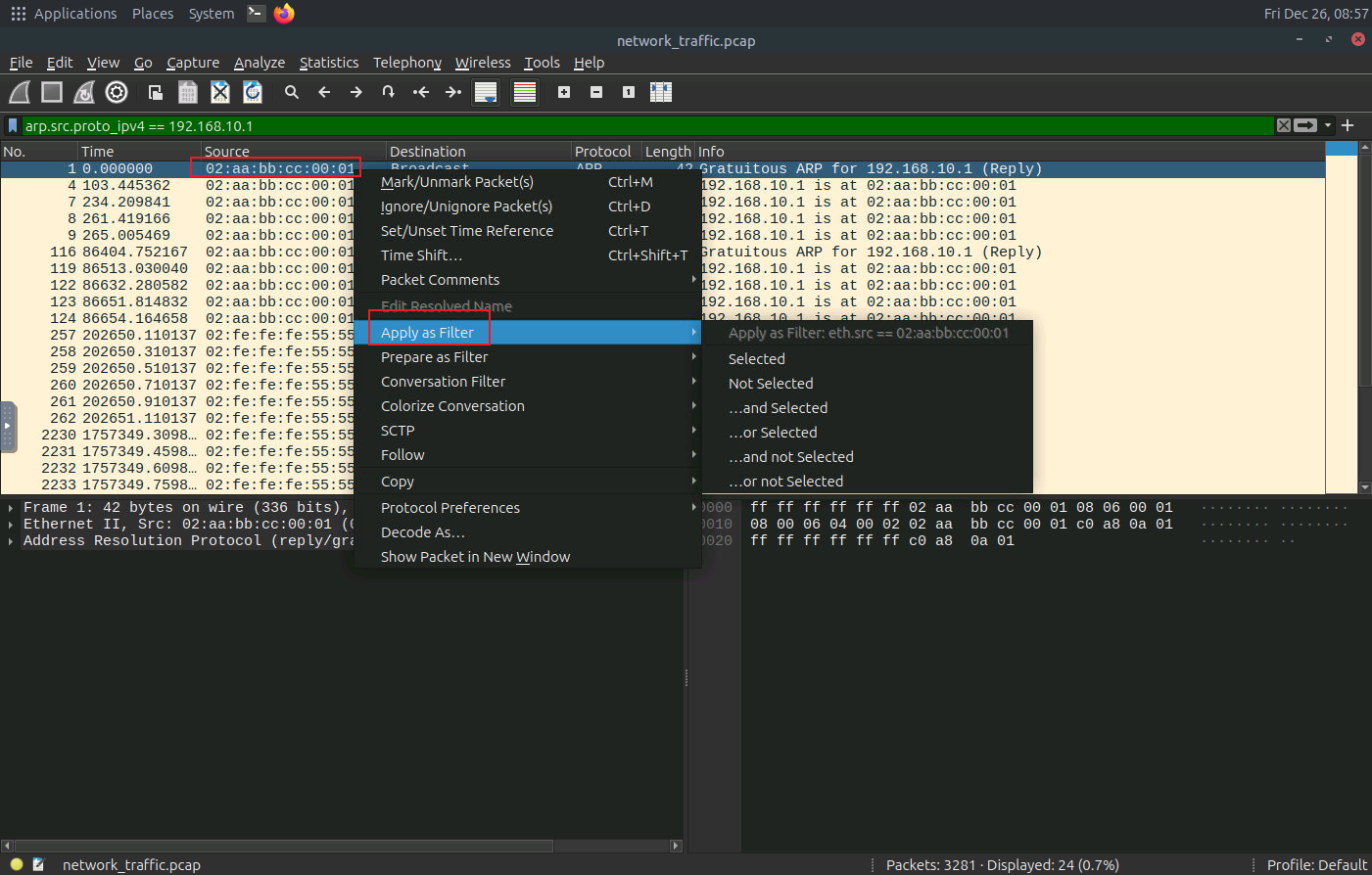Zoom in the packet text
This screenshot has height=875, width=1372.
[564, 92]
